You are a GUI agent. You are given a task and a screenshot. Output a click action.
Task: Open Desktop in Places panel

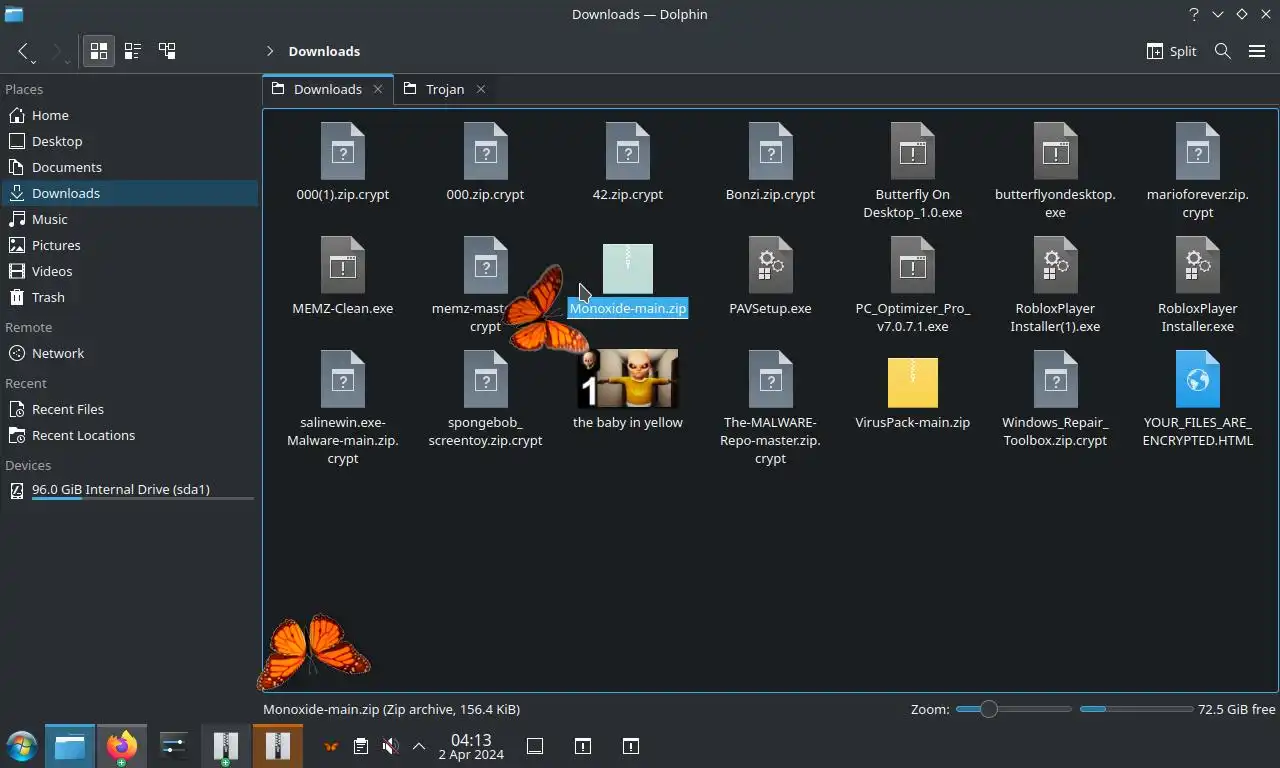(130, 141)
